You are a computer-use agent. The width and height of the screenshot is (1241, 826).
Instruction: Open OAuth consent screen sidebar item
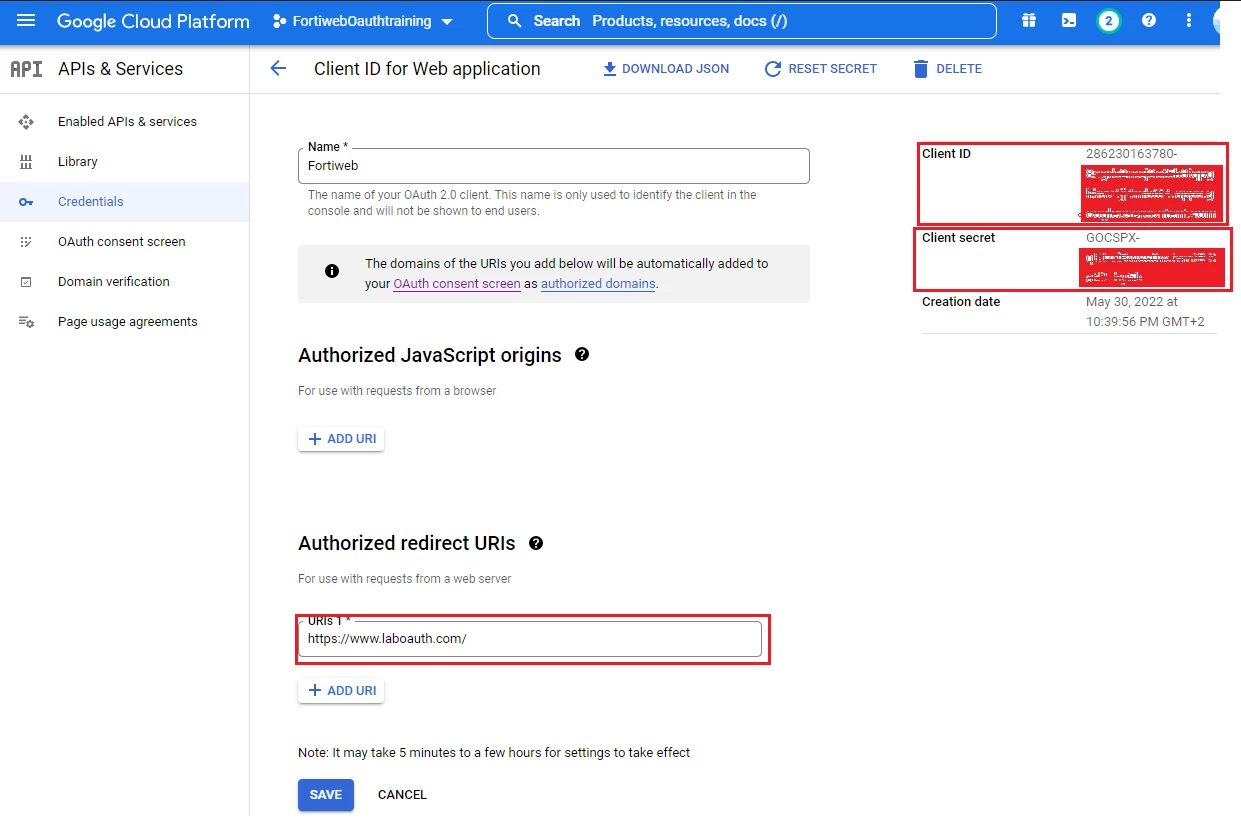[x=122, y=241]
